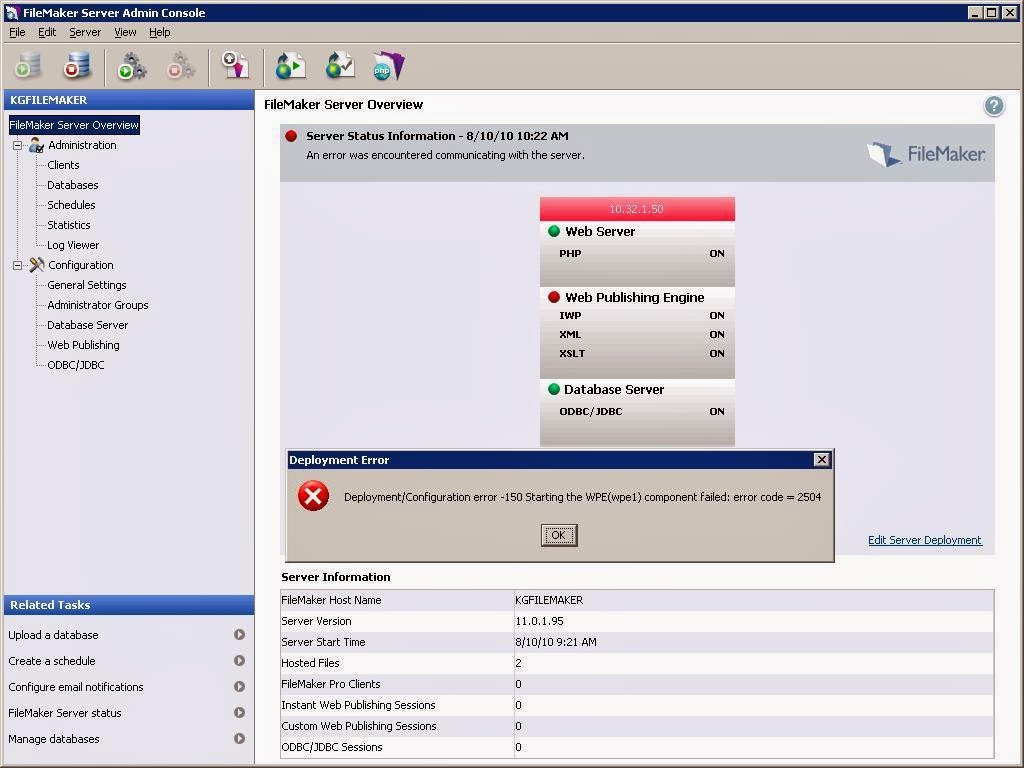Click the FileMaker Server test page icon
This screenshot has width=1024, height=768.
tap(340, 66)
